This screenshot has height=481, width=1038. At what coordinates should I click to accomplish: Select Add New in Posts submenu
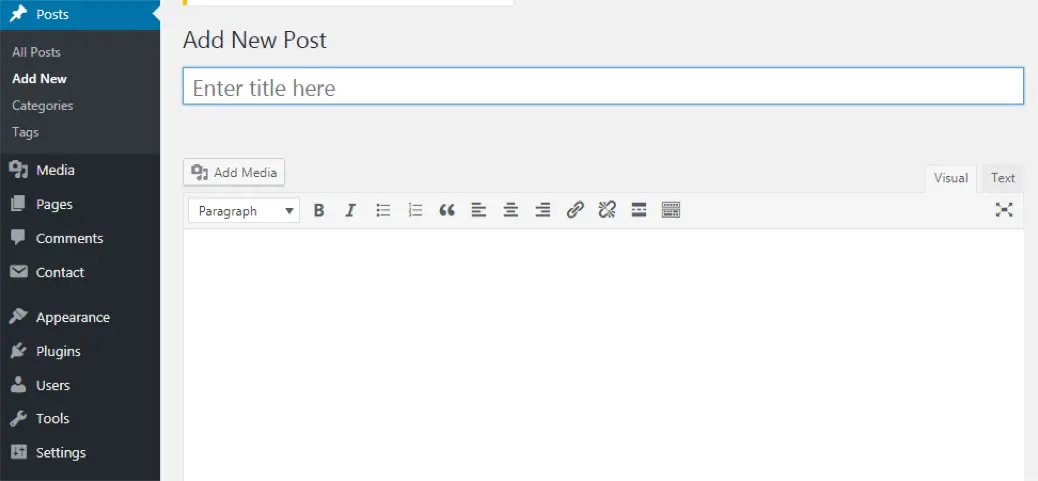tap(39, 79)
